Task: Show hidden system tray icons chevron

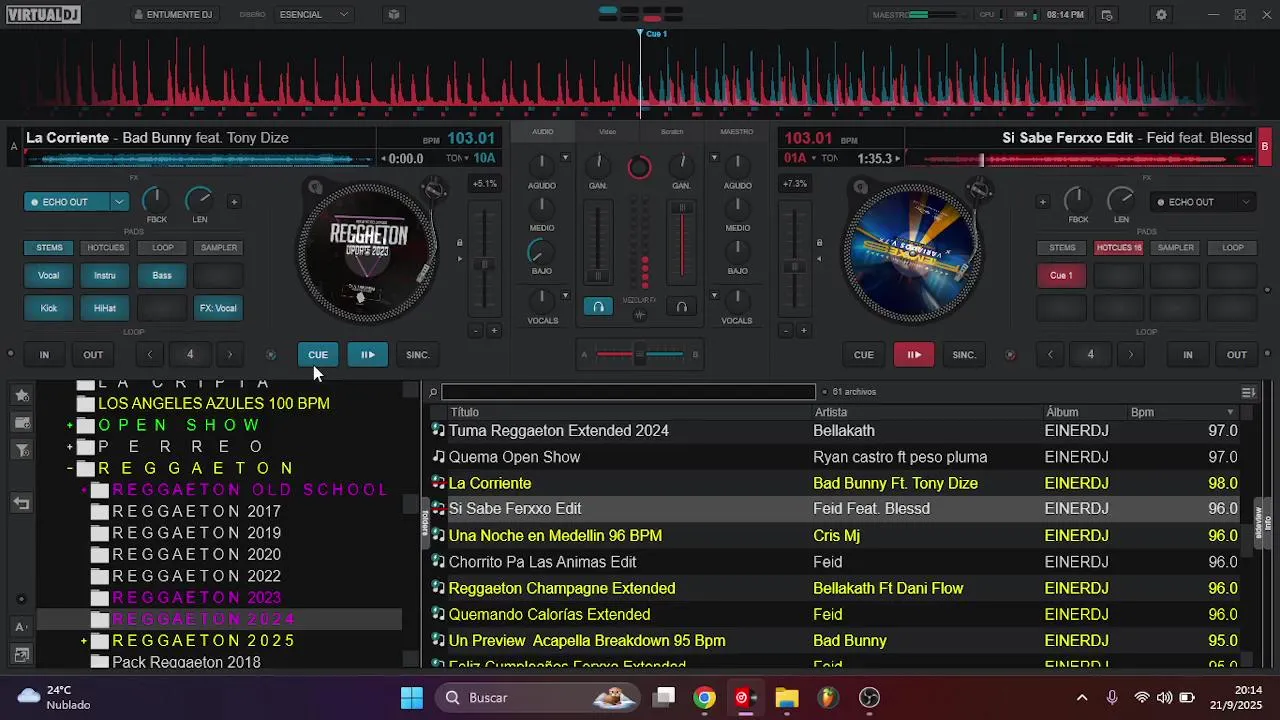Action: tap(1081, 698)
